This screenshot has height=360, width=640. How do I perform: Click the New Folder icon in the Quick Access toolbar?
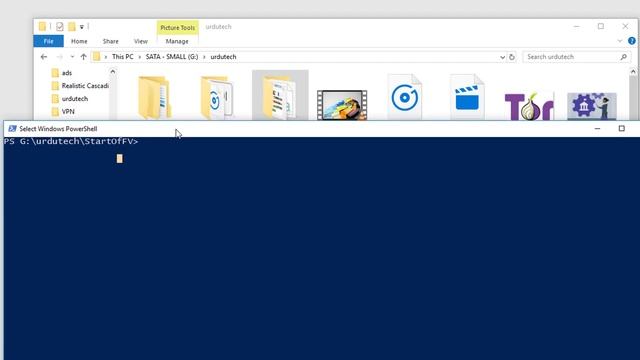click(x=72, y=27)
